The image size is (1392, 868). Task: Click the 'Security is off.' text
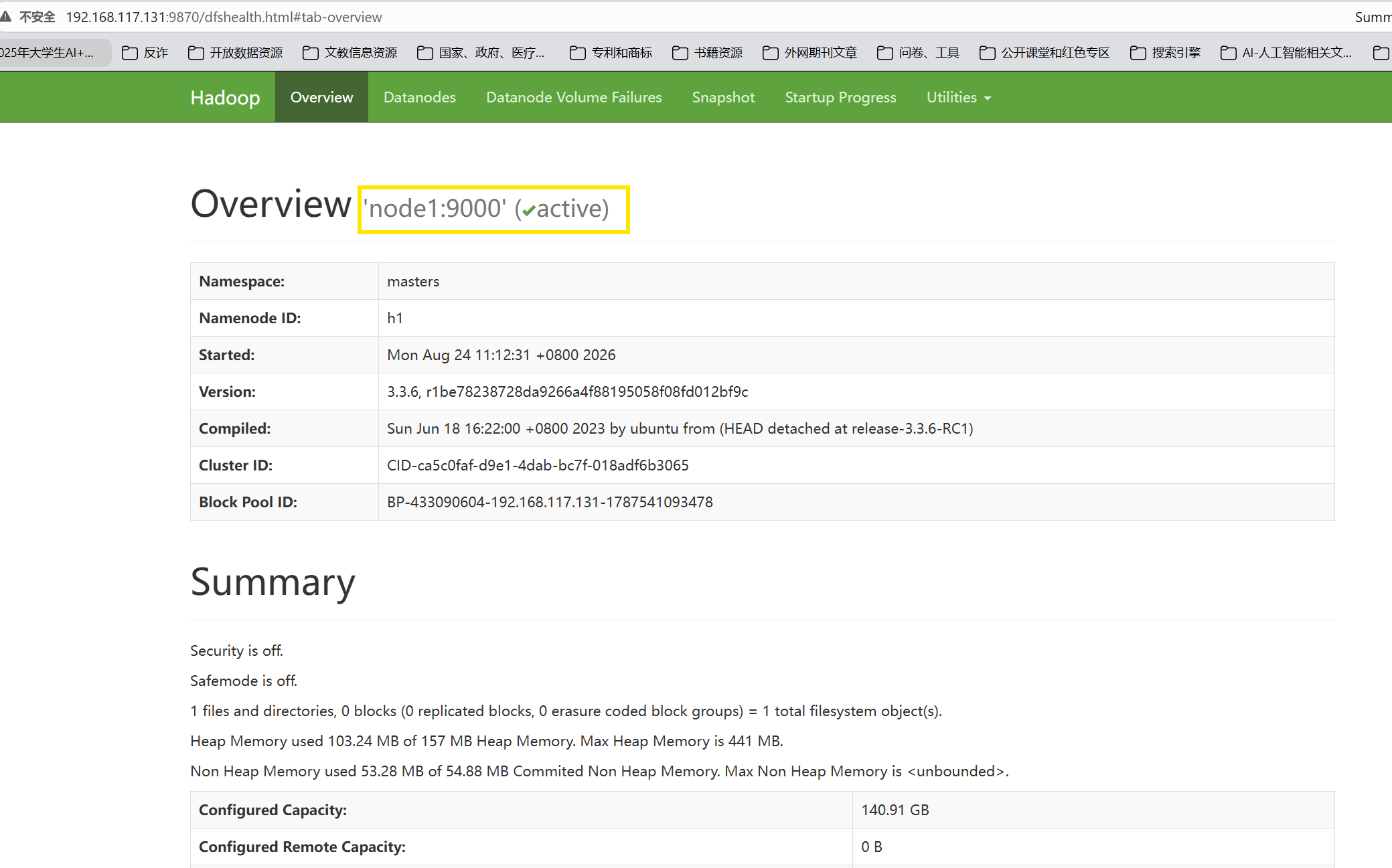click(236, 650)
